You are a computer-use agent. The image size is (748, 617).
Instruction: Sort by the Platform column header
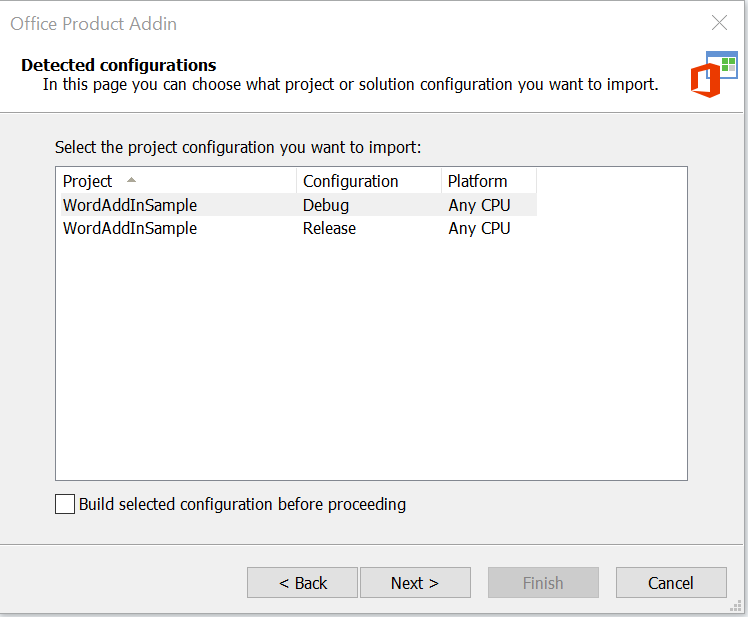[x=489, y=181]
